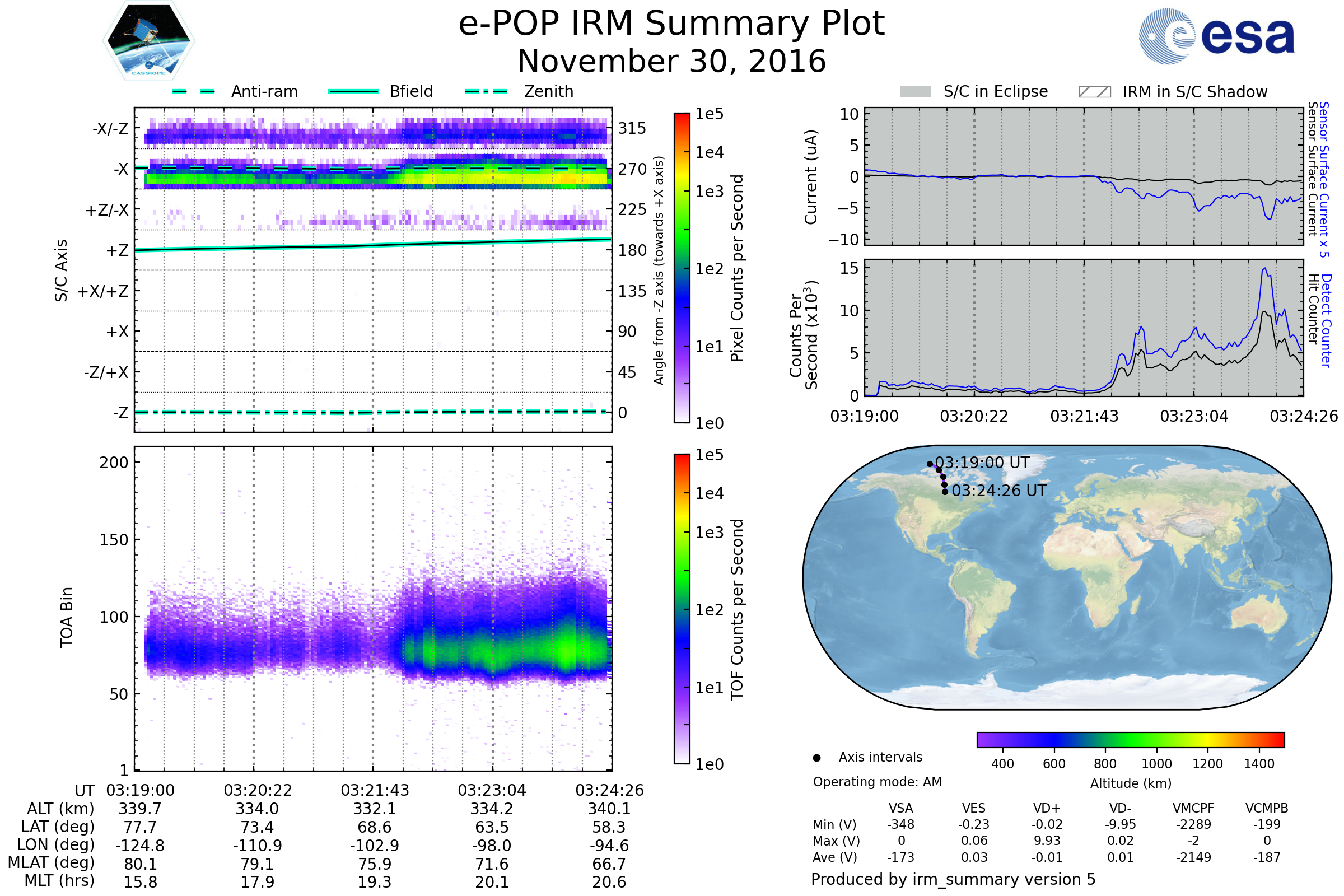This screenshot has width=1344, height=896.
Task: Click the Zenith dash-dot legend marker
Action: (x=486, y=91)
